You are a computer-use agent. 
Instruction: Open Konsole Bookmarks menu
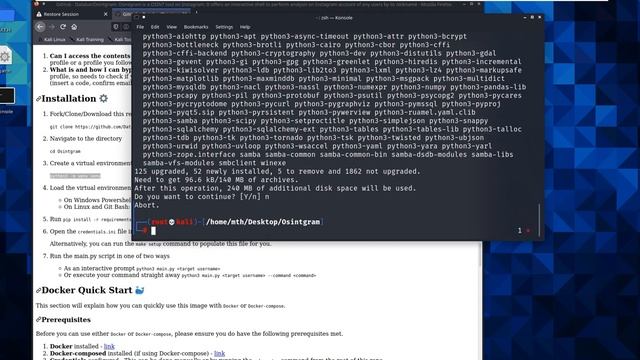[x=196, y=27]
